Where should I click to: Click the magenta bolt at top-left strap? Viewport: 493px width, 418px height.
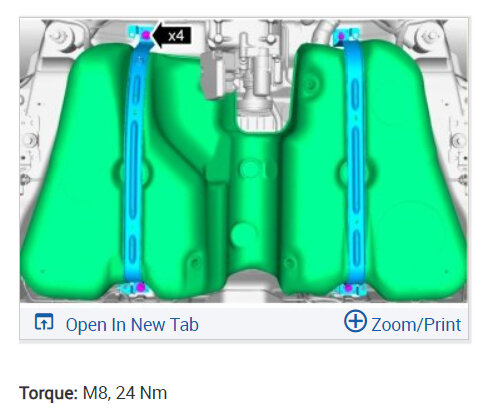[146, 34]
